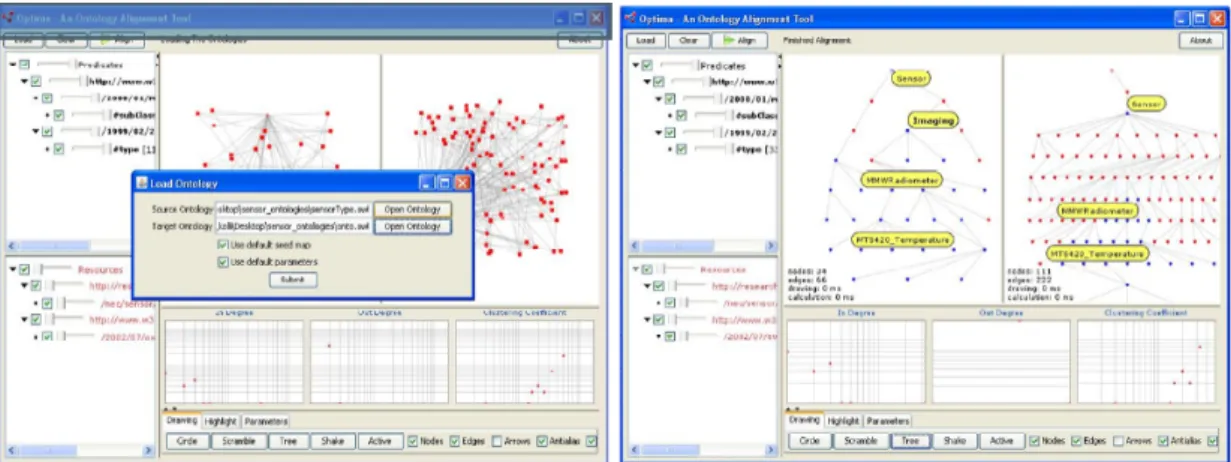
Task: Collapse Resources node in window behind Load Ontology dialog
Action: (12, 269)
